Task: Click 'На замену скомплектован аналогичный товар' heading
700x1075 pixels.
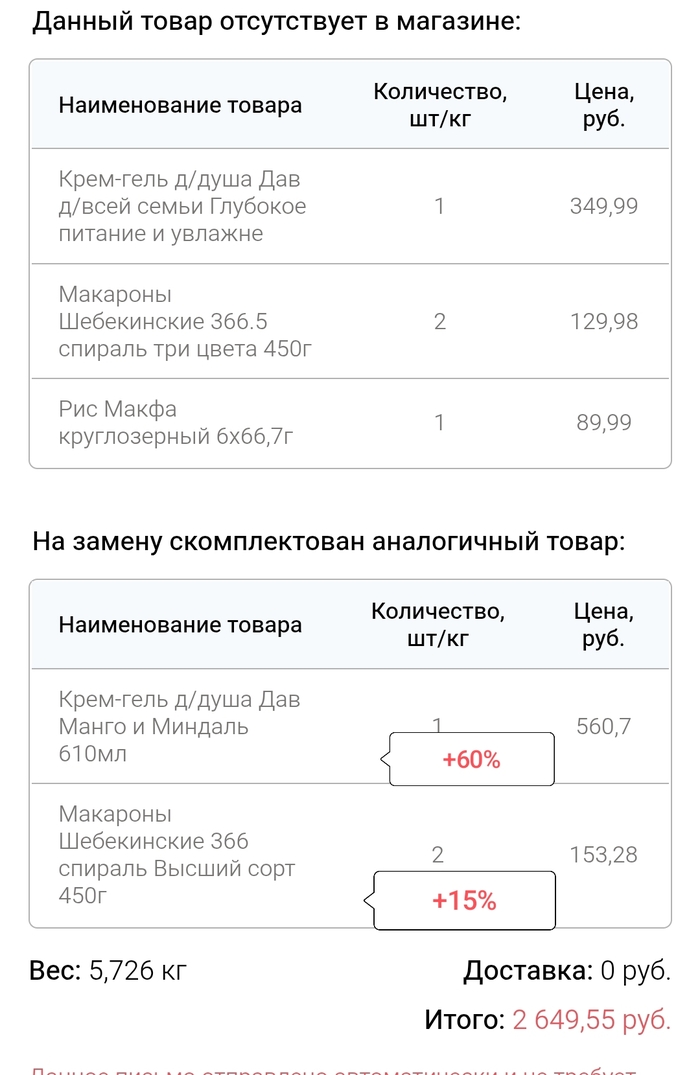Action: click(329, 542)
